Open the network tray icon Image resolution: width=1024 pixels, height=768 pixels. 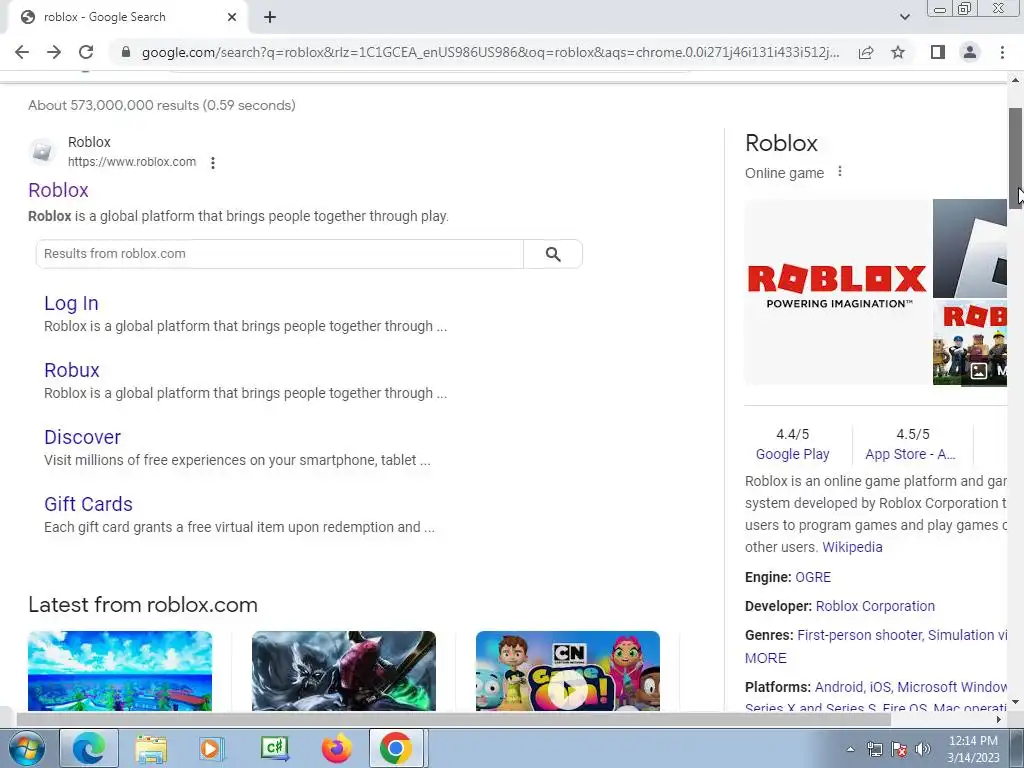tap(874, 750)
